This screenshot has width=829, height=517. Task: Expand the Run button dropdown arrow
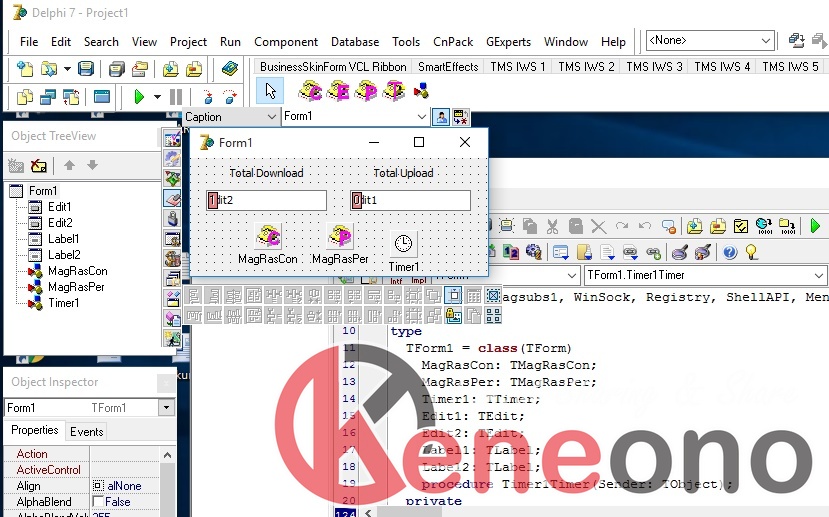(157, 97)
